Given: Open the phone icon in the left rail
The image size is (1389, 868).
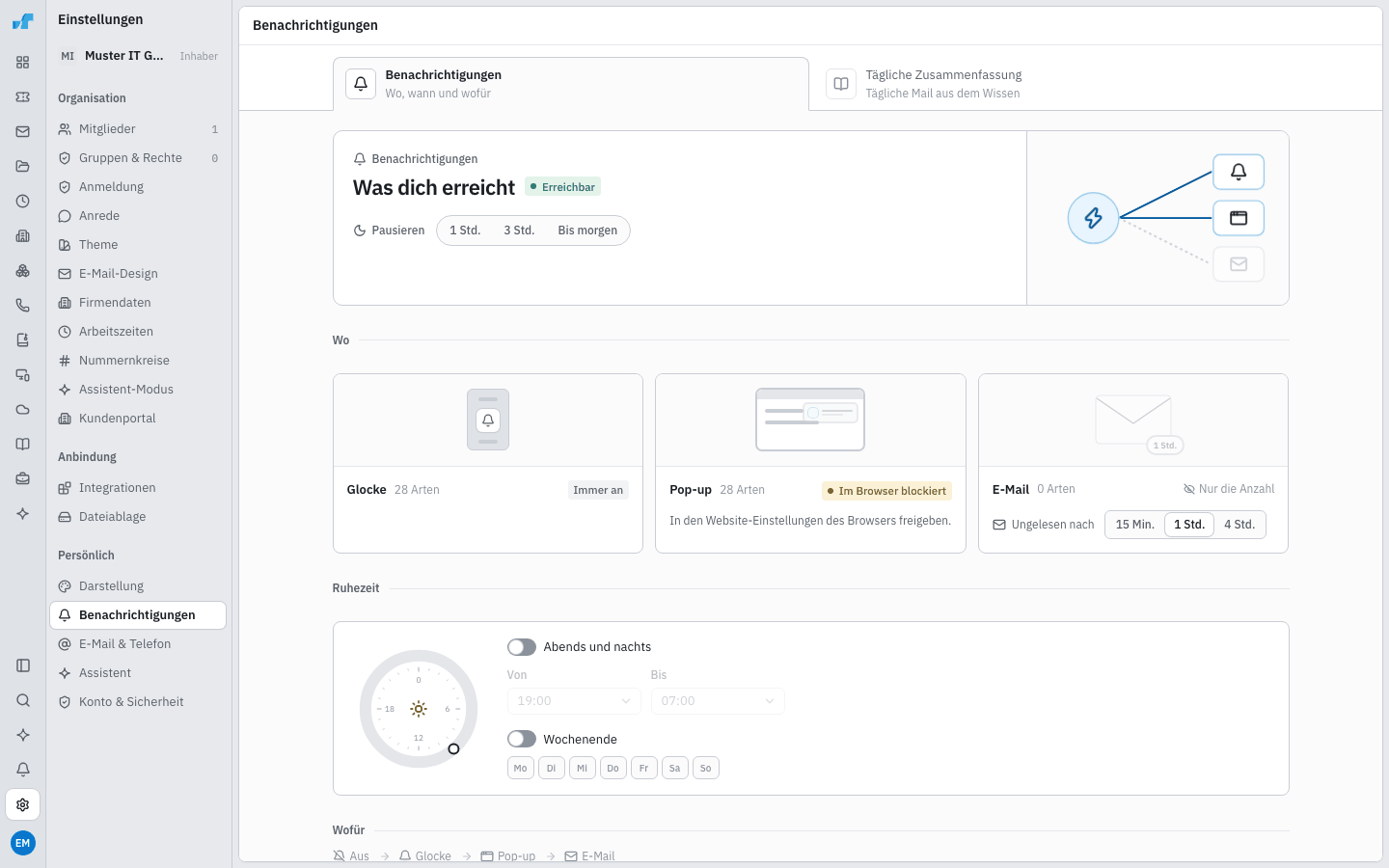Looking at the screenshot, I should pyautogui.click(x=23, y=306).
